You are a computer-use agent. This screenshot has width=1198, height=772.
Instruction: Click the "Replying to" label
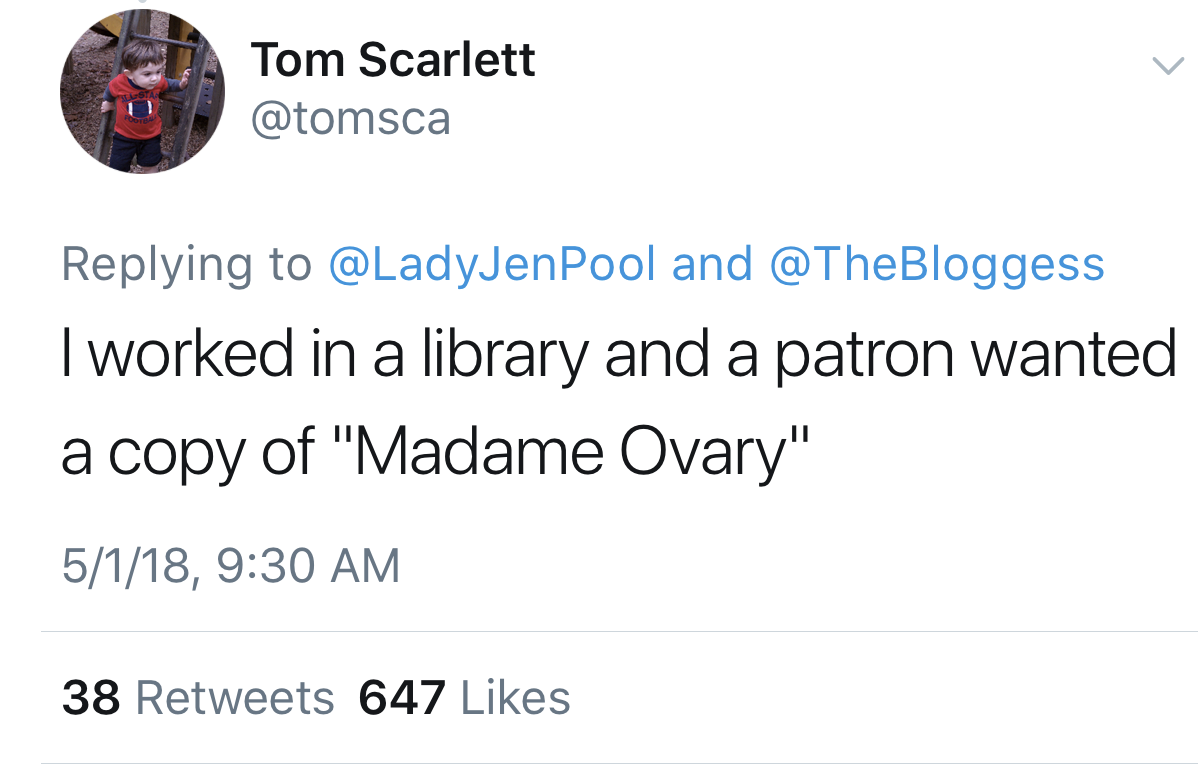click(x=186, y=264)
